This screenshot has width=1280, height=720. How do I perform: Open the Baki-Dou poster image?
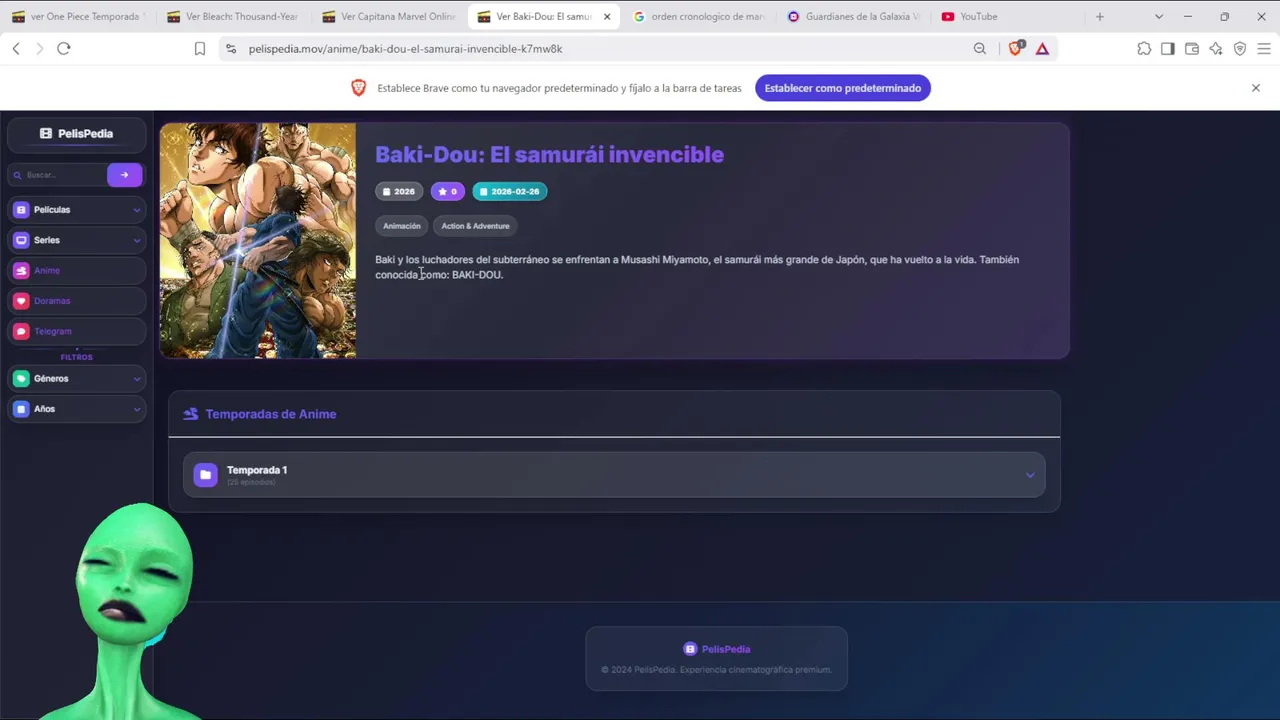[x=258, y=240]
